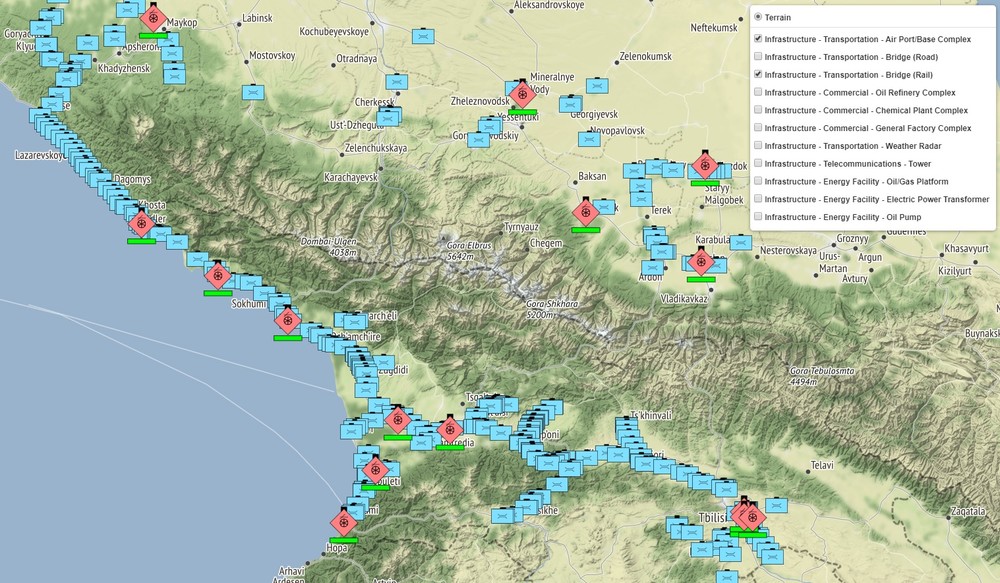Click the green bar below the Hopa air base
Image resolution: width=1000 pixels, height=583 pixels.
coord(344,540)
